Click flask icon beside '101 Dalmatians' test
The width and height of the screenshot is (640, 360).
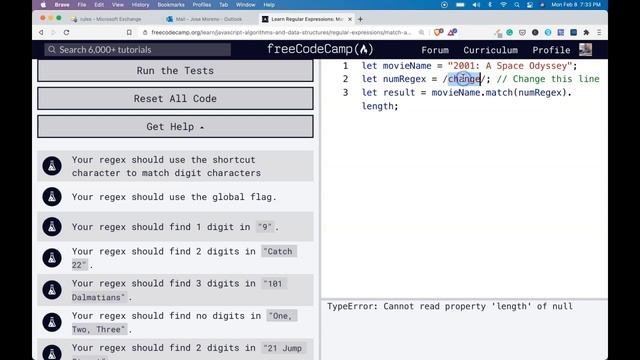(52, 290)
